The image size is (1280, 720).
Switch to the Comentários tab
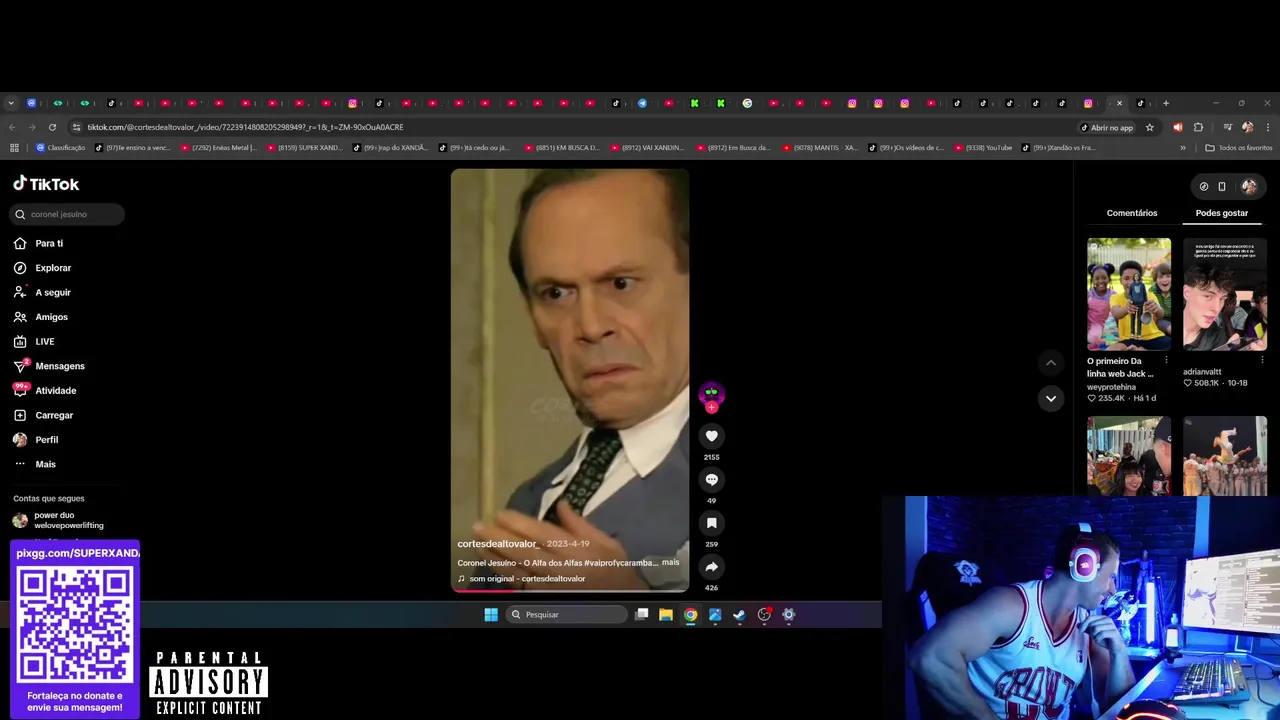[1132, 213]
